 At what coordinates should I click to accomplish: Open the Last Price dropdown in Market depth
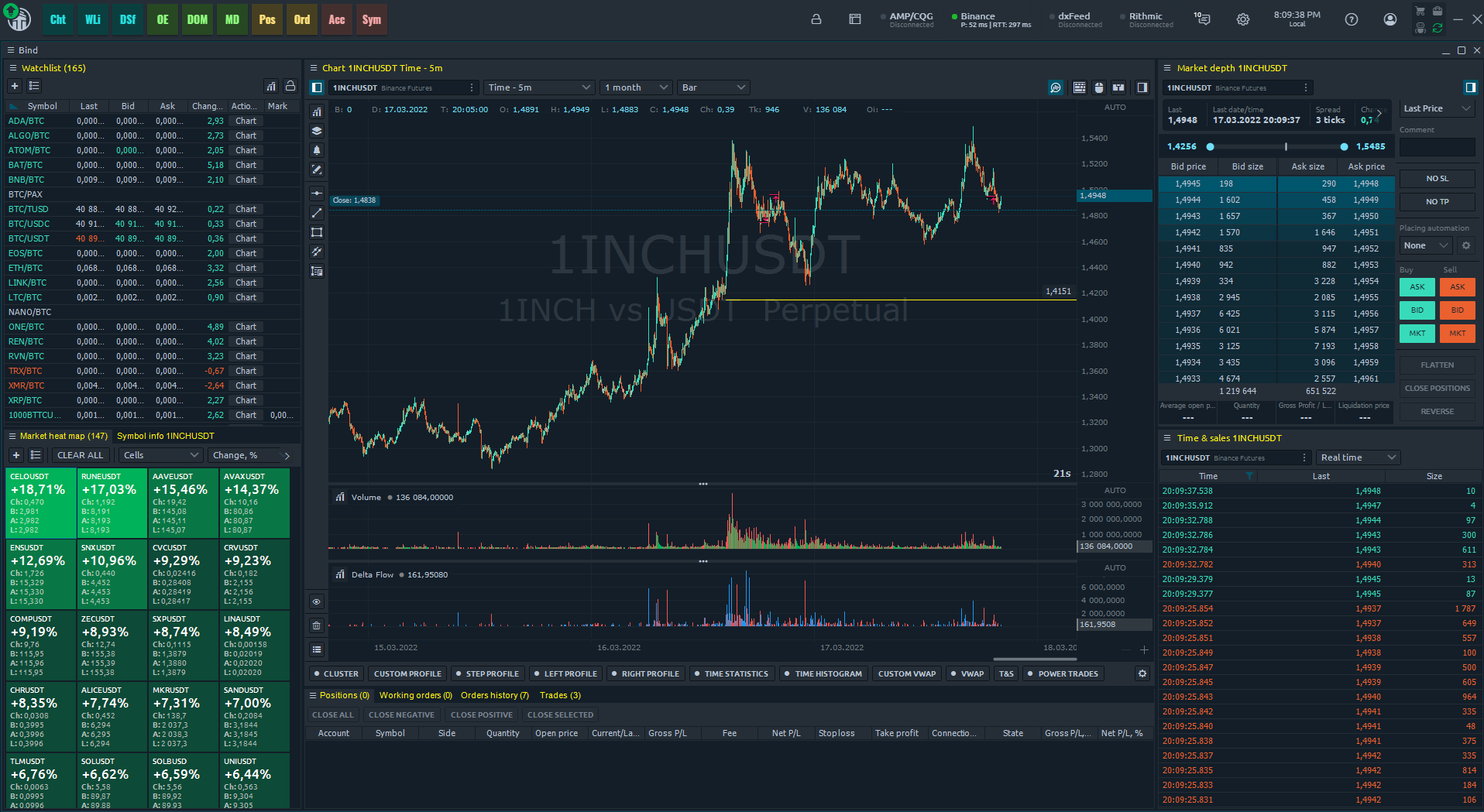[x=1437, y=108]
